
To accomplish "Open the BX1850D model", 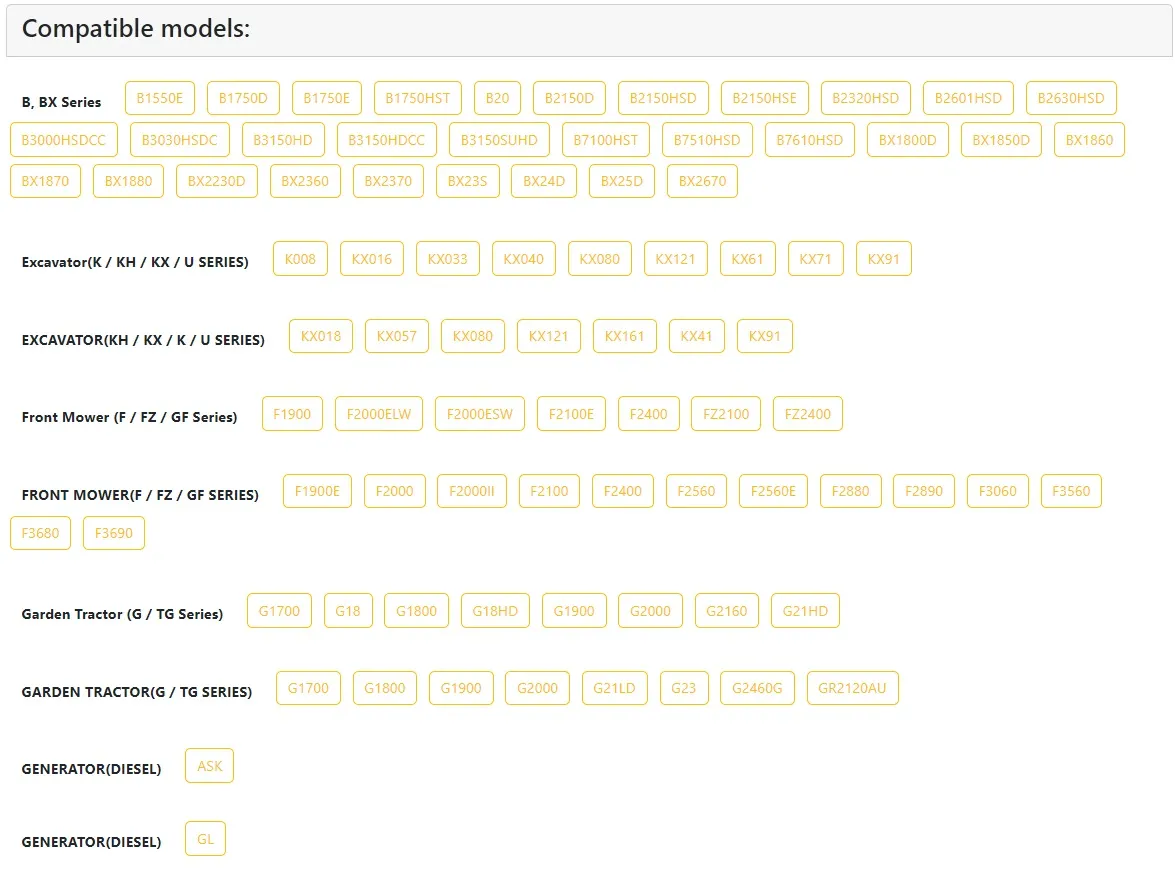I will (1001, 140).
